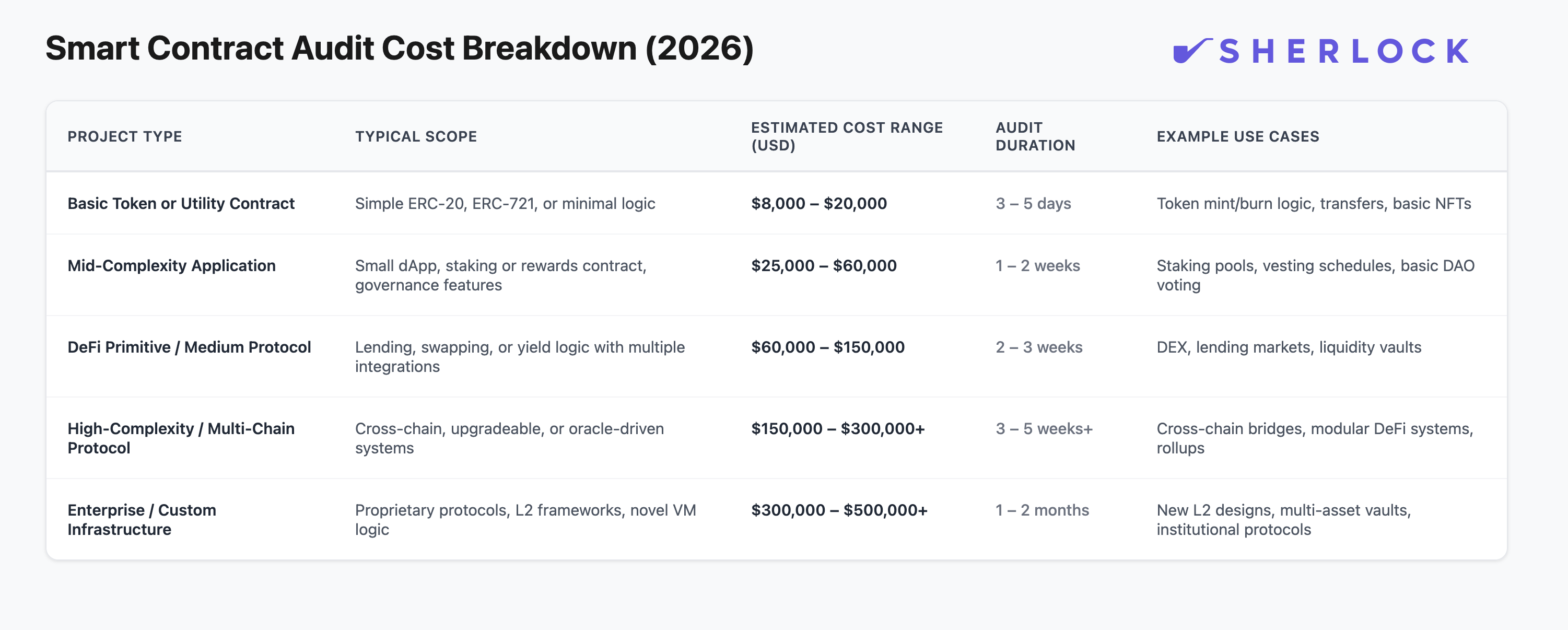Screen dimensions: 1568x630
Task: Click the Smart Contract Audit Cost Breakdown title
Action: click(x=399, y=49)
